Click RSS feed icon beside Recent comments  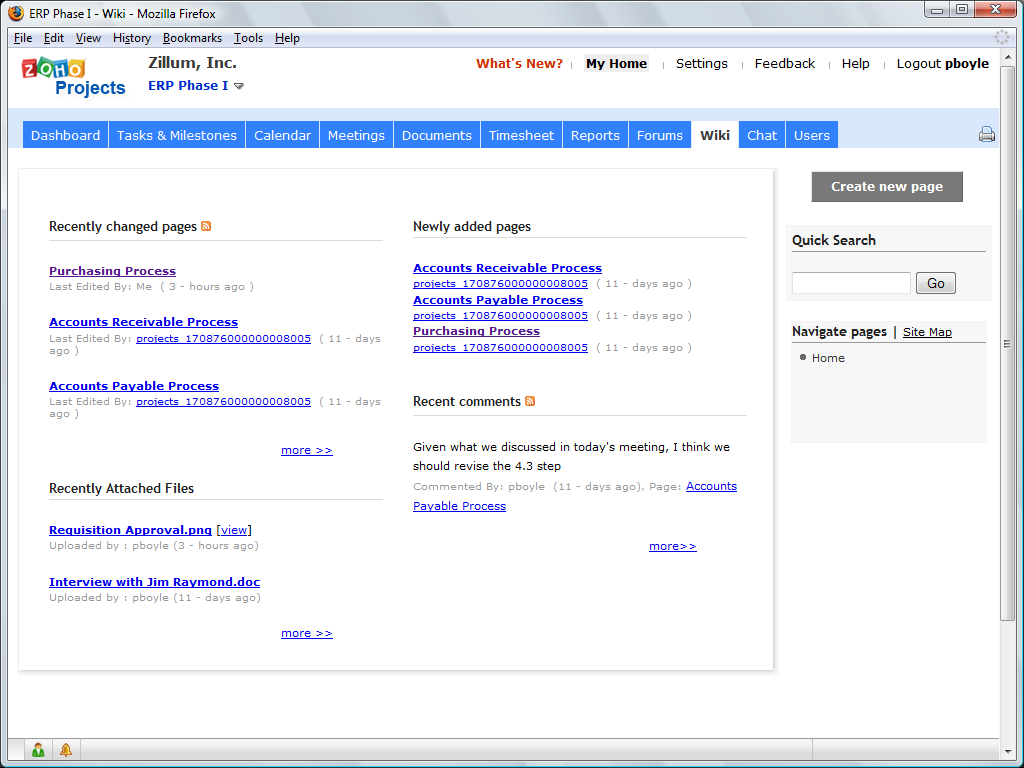[530, 401]
